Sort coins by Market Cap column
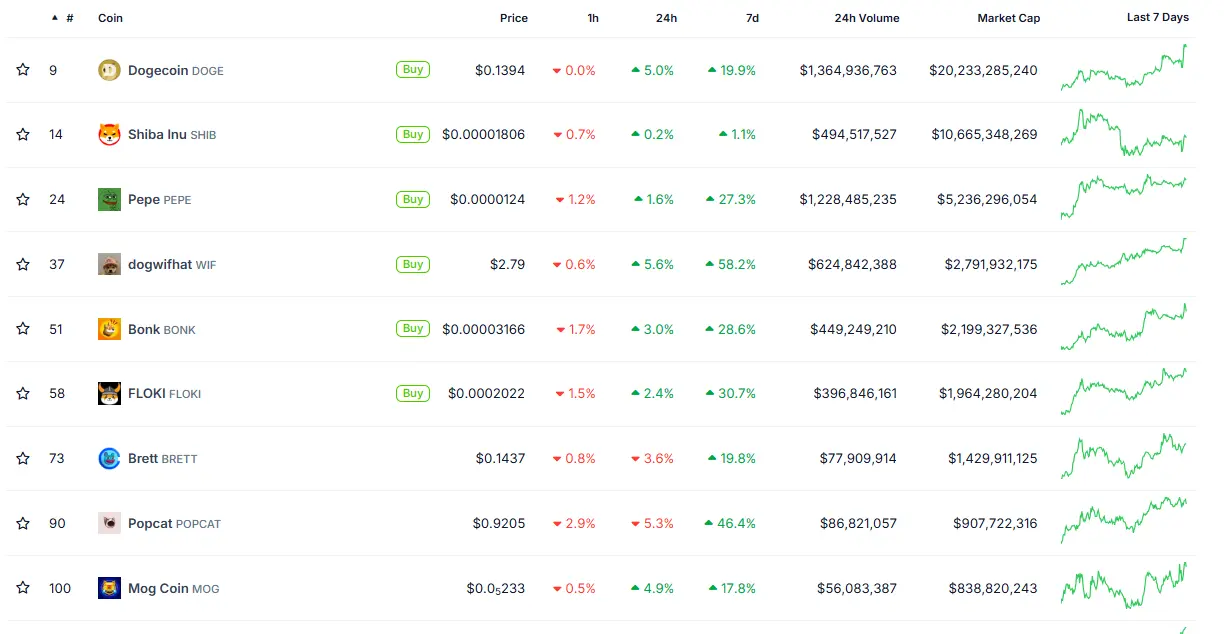Image resolution: width=1224 pixels, height=634 pixels. coord(1008,18)
